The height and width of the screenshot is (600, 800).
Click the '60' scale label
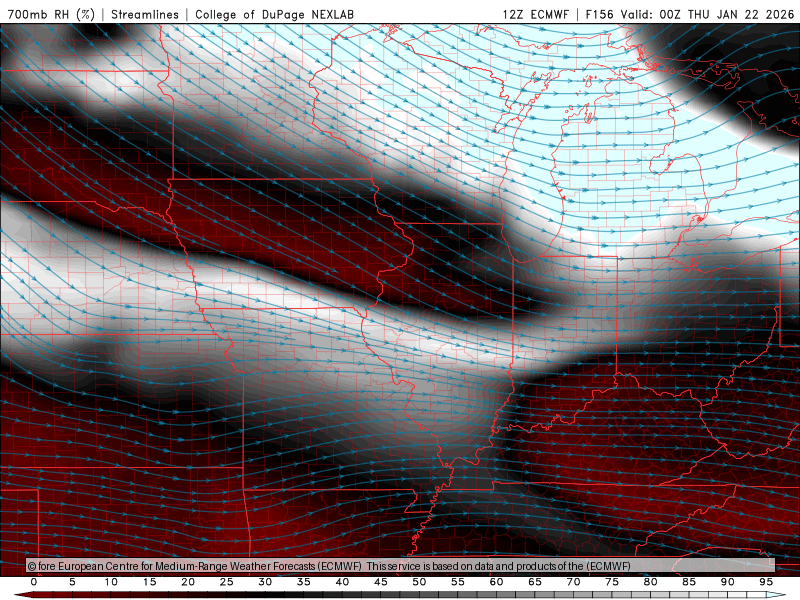coord(496,582)
